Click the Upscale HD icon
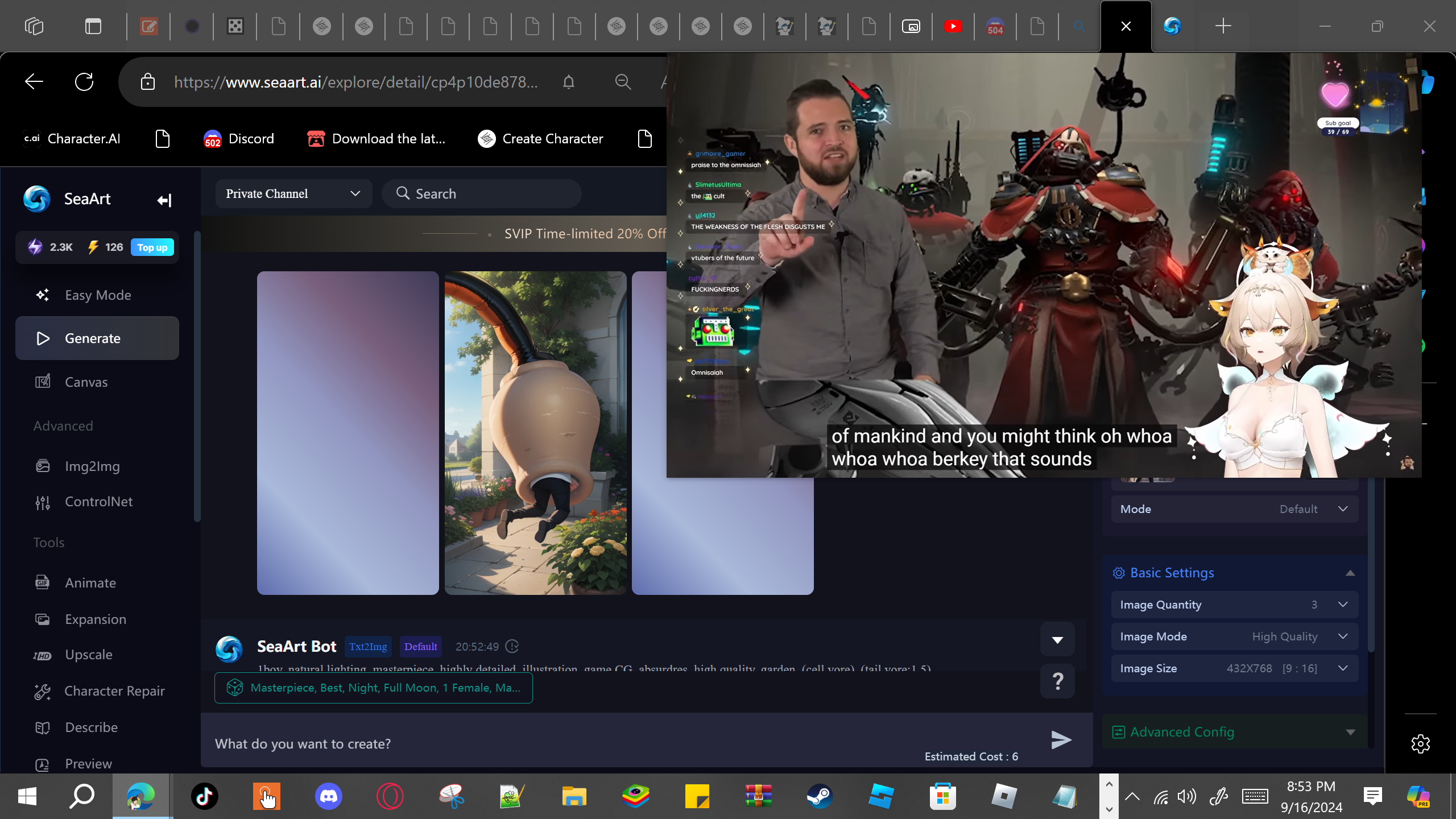The height and width of the screenshot is (819, 1456). click(x=43, y=655)
